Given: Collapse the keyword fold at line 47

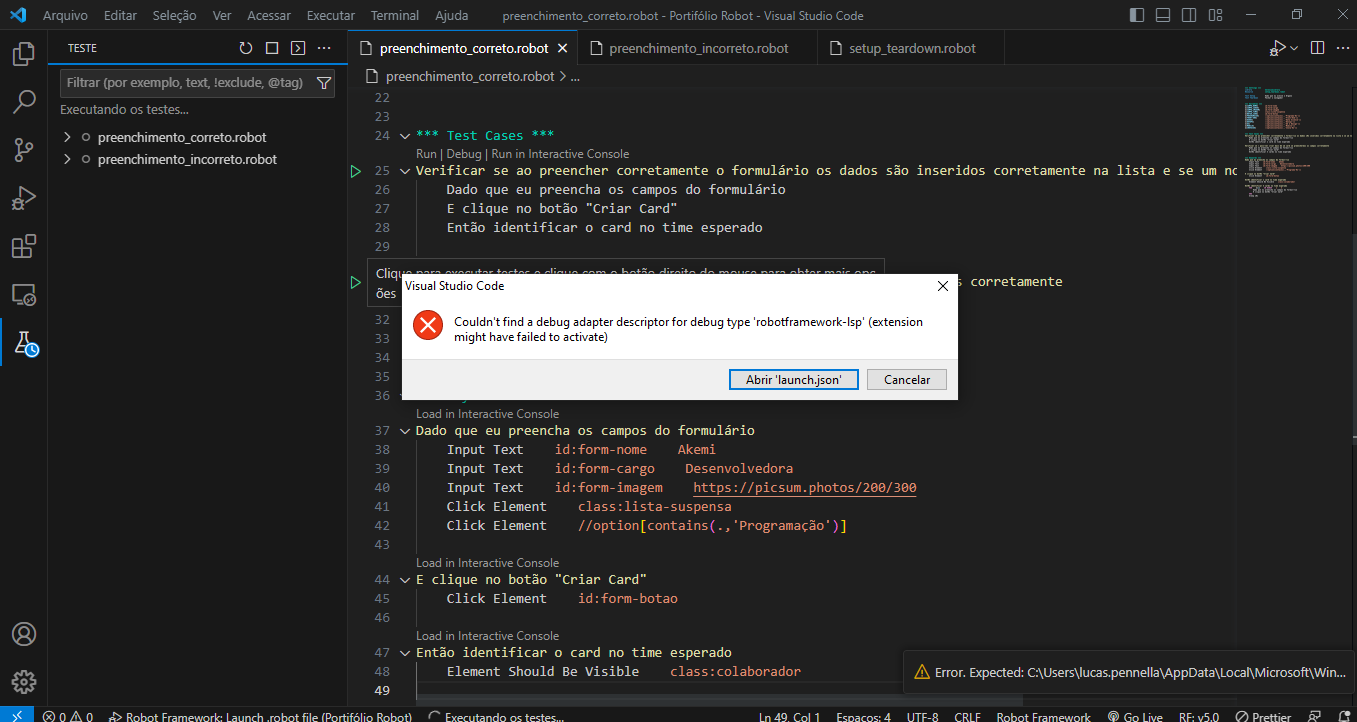Looking at the screenshot, I should (405, 653).
